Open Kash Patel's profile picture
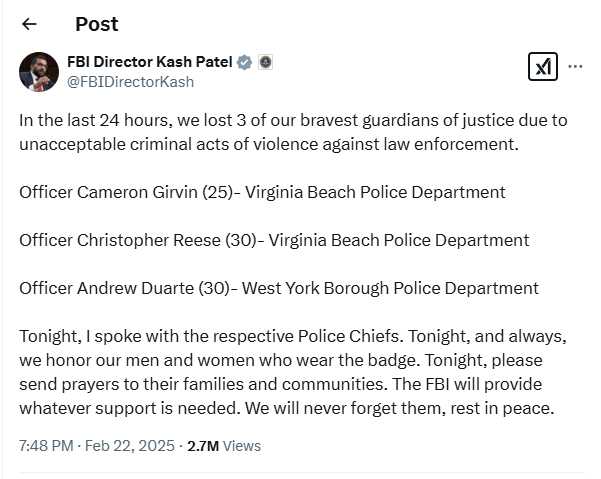 [x=39, y=72]
